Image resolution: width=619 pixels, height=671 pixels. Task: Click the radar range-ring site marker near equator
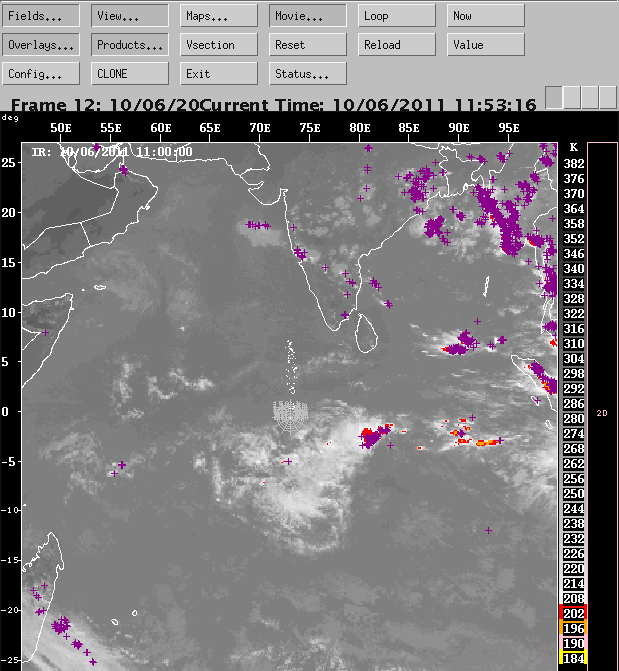click(291, 416)
